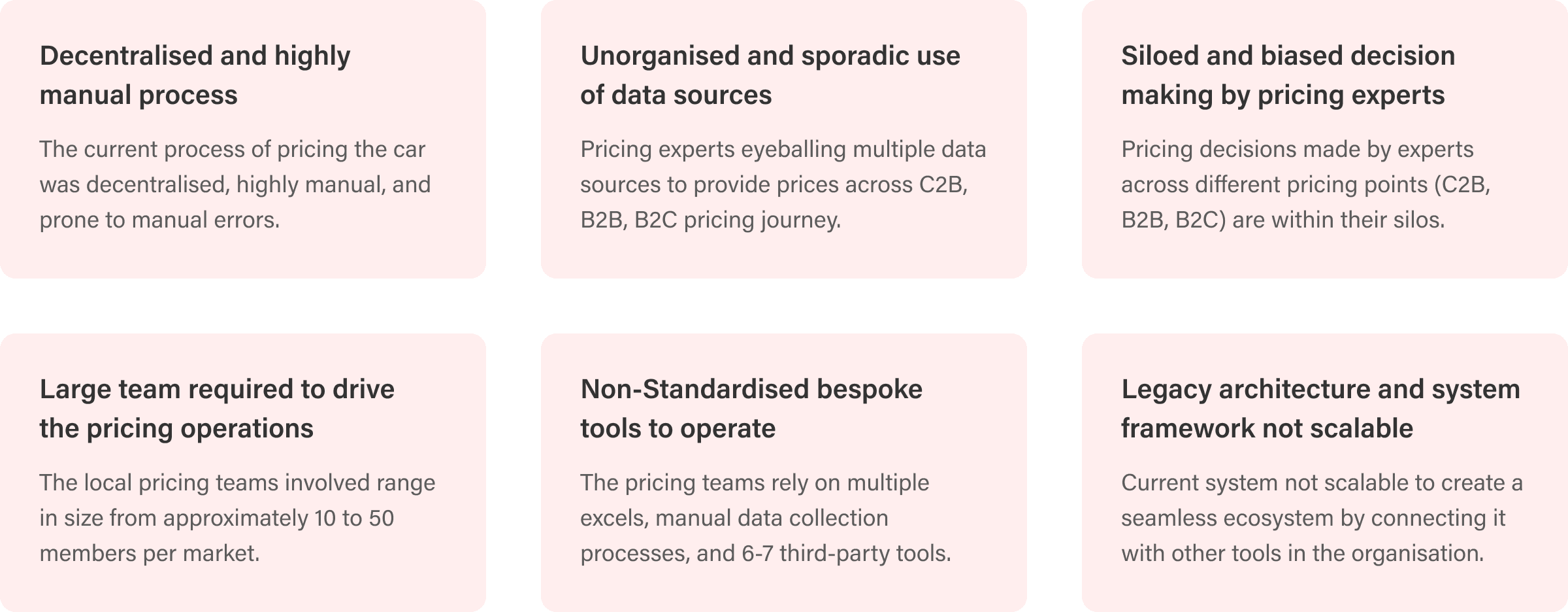Click the 'manual process' heading line
This screenshot has height=612, width=1568.
139,95
